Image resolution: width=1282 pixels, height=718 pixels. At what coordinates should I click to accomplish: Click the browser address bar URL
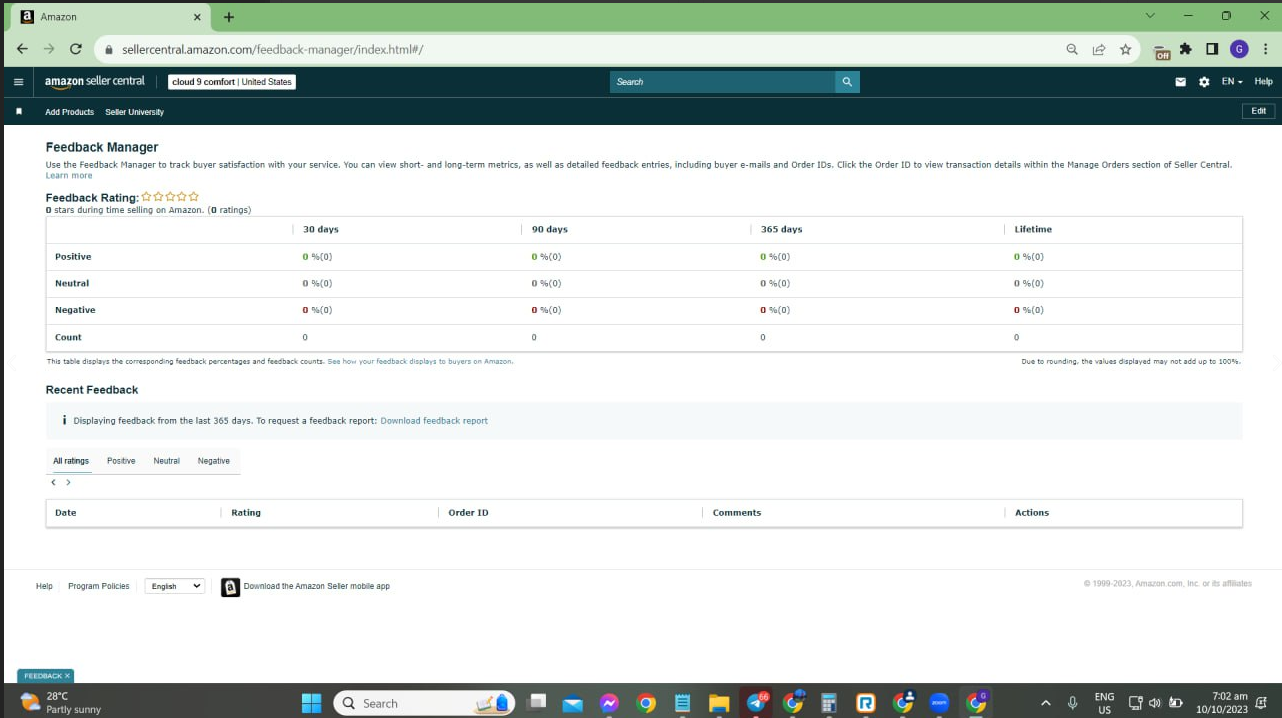pos(272,49)
